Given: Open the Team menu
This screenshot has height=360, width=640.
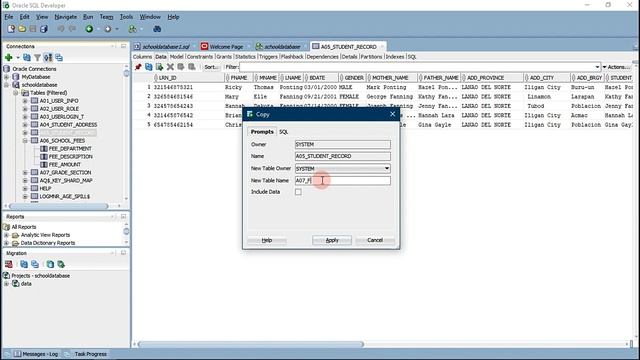Looking at the screenshot, I should click(106, 17).
